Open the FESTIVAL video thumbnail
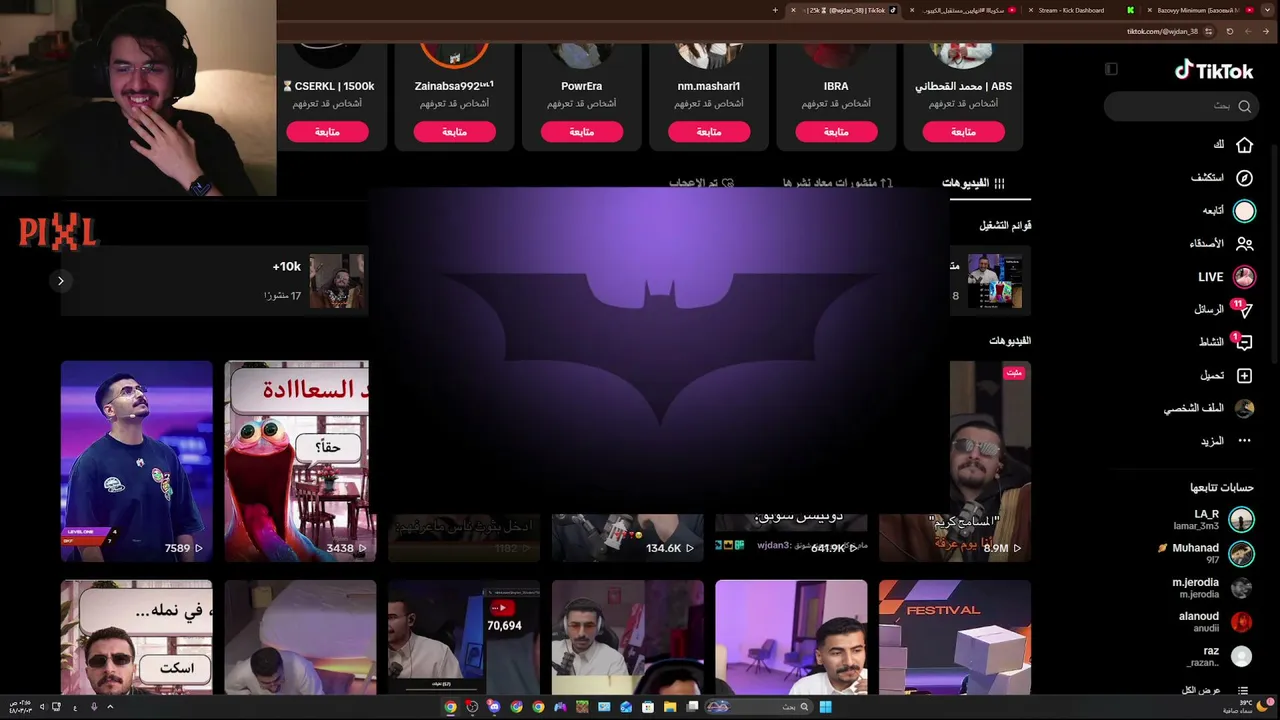1280x720 pixels. (x=955, y=637)
